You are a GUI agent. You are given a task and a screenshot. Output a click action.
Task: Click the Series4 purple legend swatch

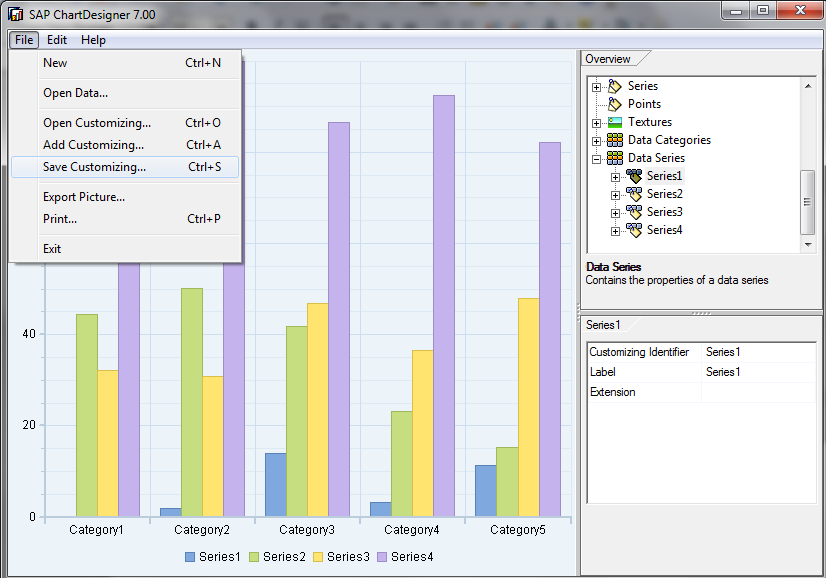pos(382,557)
